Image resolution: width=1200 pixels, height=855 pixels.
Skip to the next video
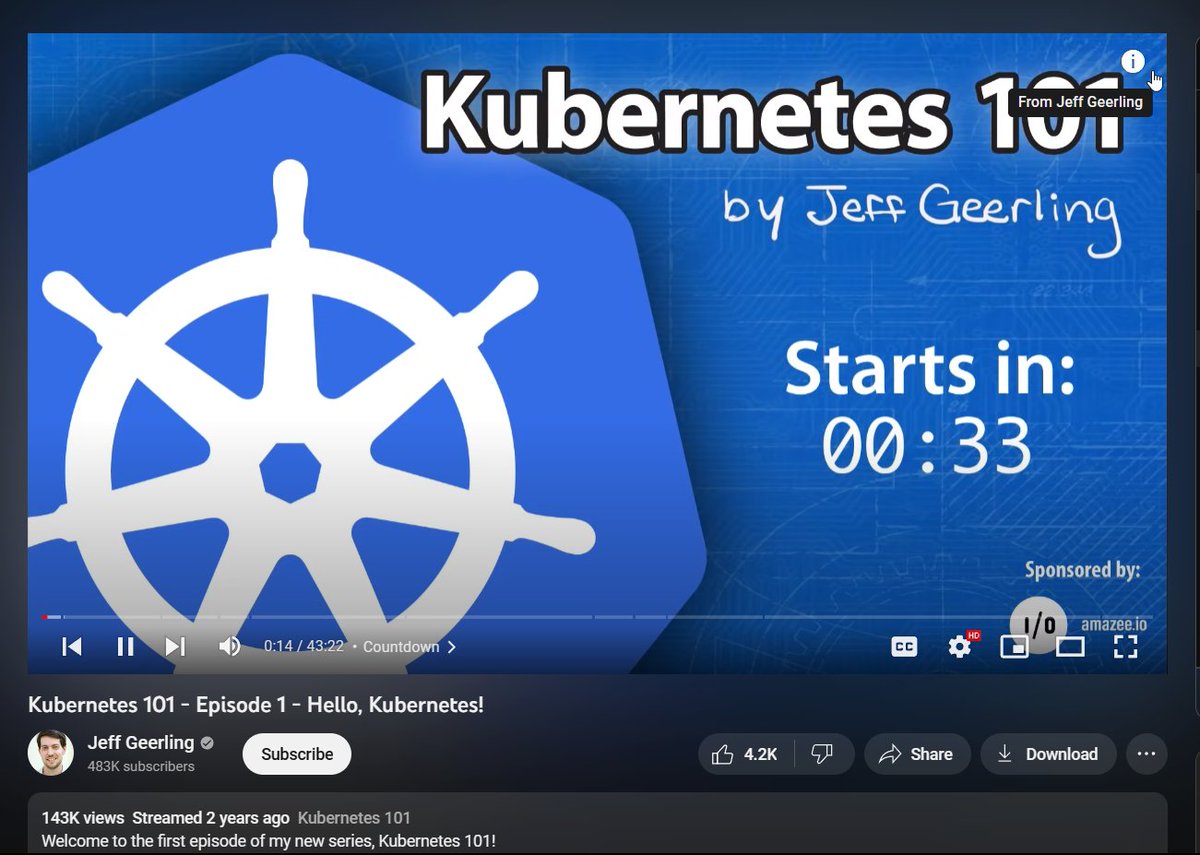click(175, 647)
